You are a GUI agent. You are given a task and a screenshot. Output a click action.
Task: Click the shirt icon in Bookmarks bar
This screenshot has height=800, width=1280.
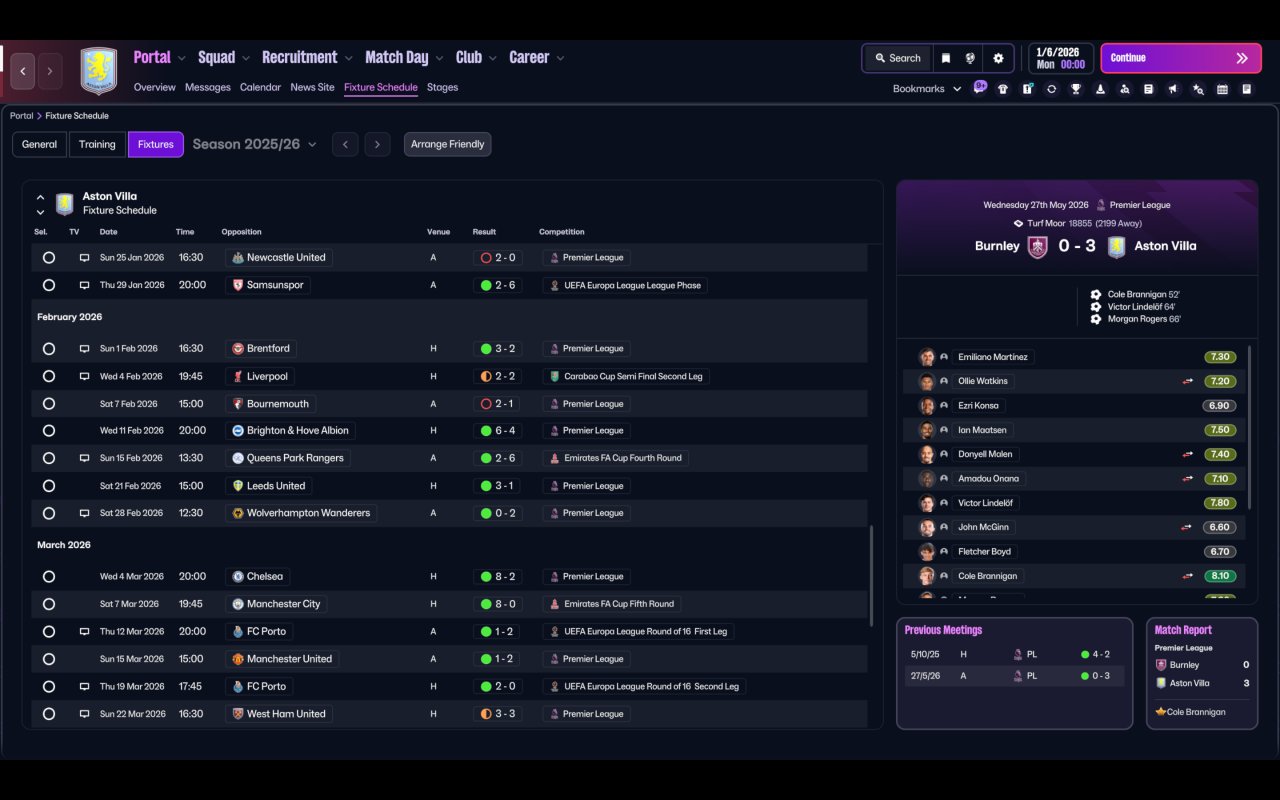tap(1003, 89)
